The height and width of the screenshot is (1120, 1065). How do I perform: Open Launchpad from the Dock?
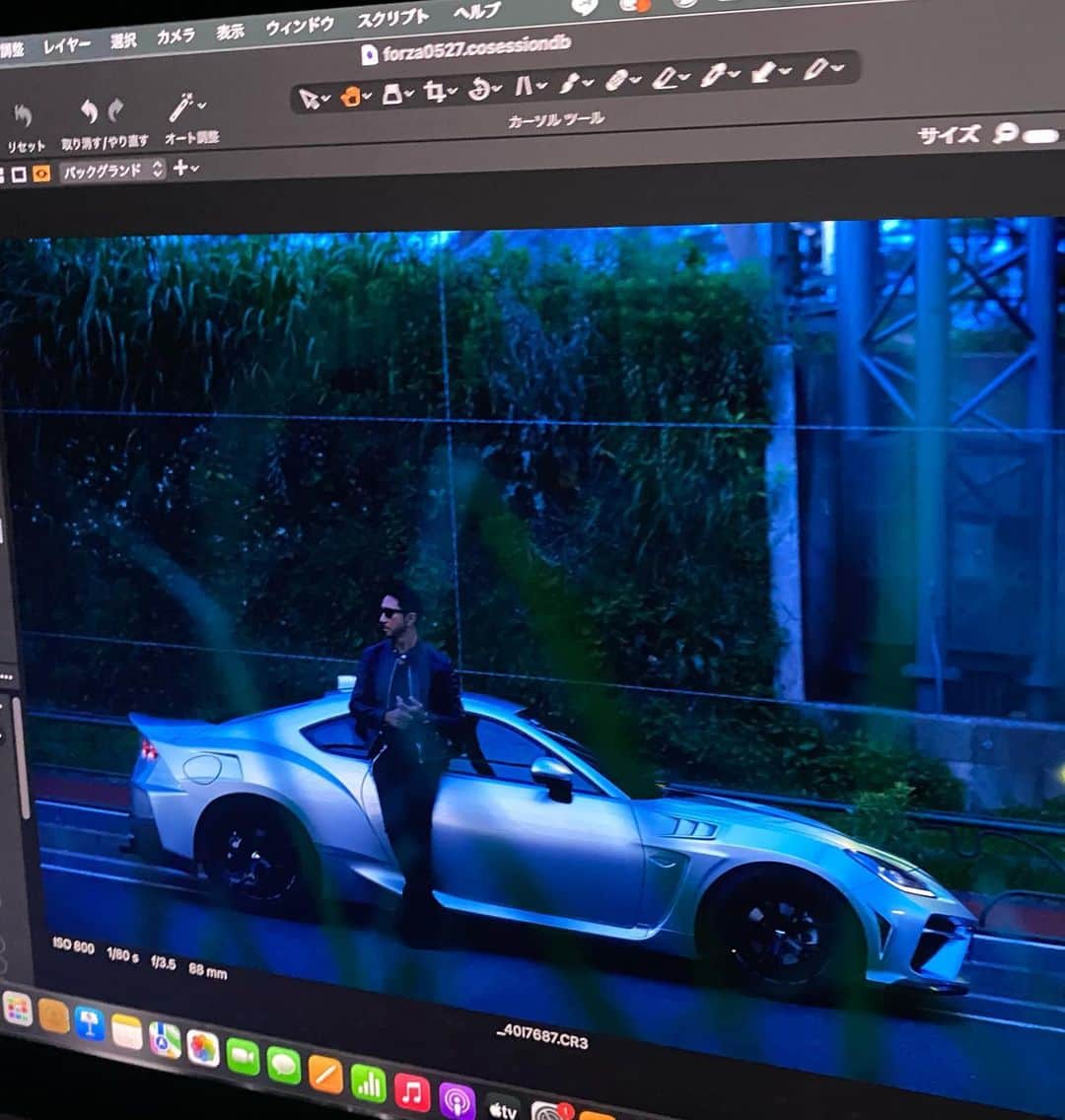tap(17, 1010)
